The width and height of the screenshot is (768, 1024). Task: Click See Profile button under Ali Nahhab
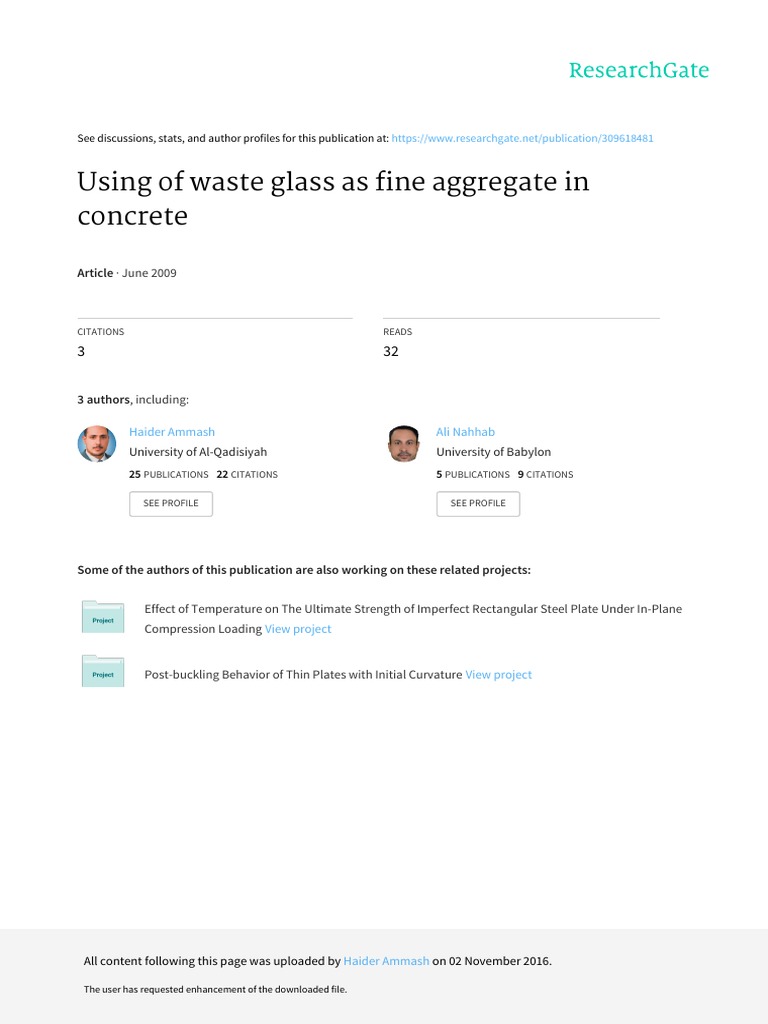(478, 504)
